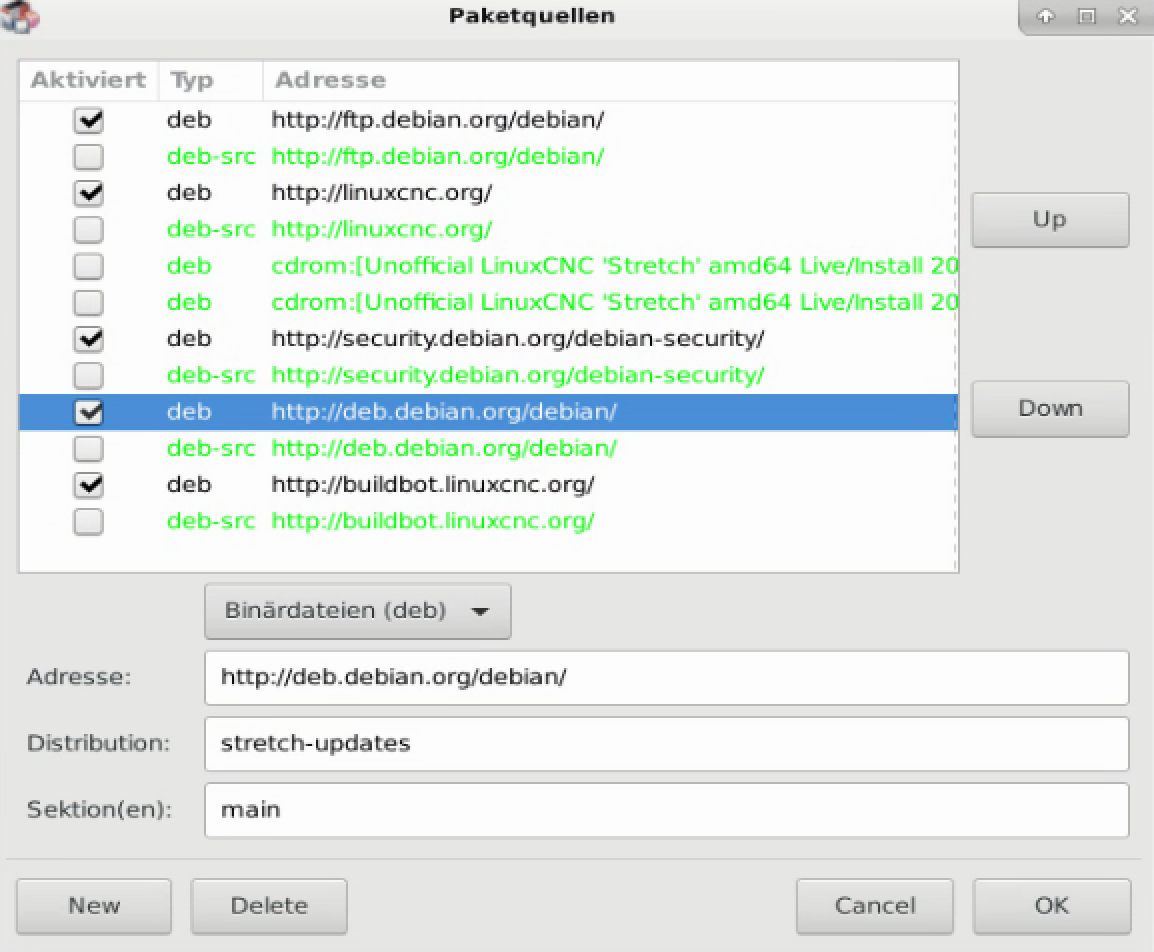Add a source with the New button
The image size is (1154, 952).
pos(94,906)
